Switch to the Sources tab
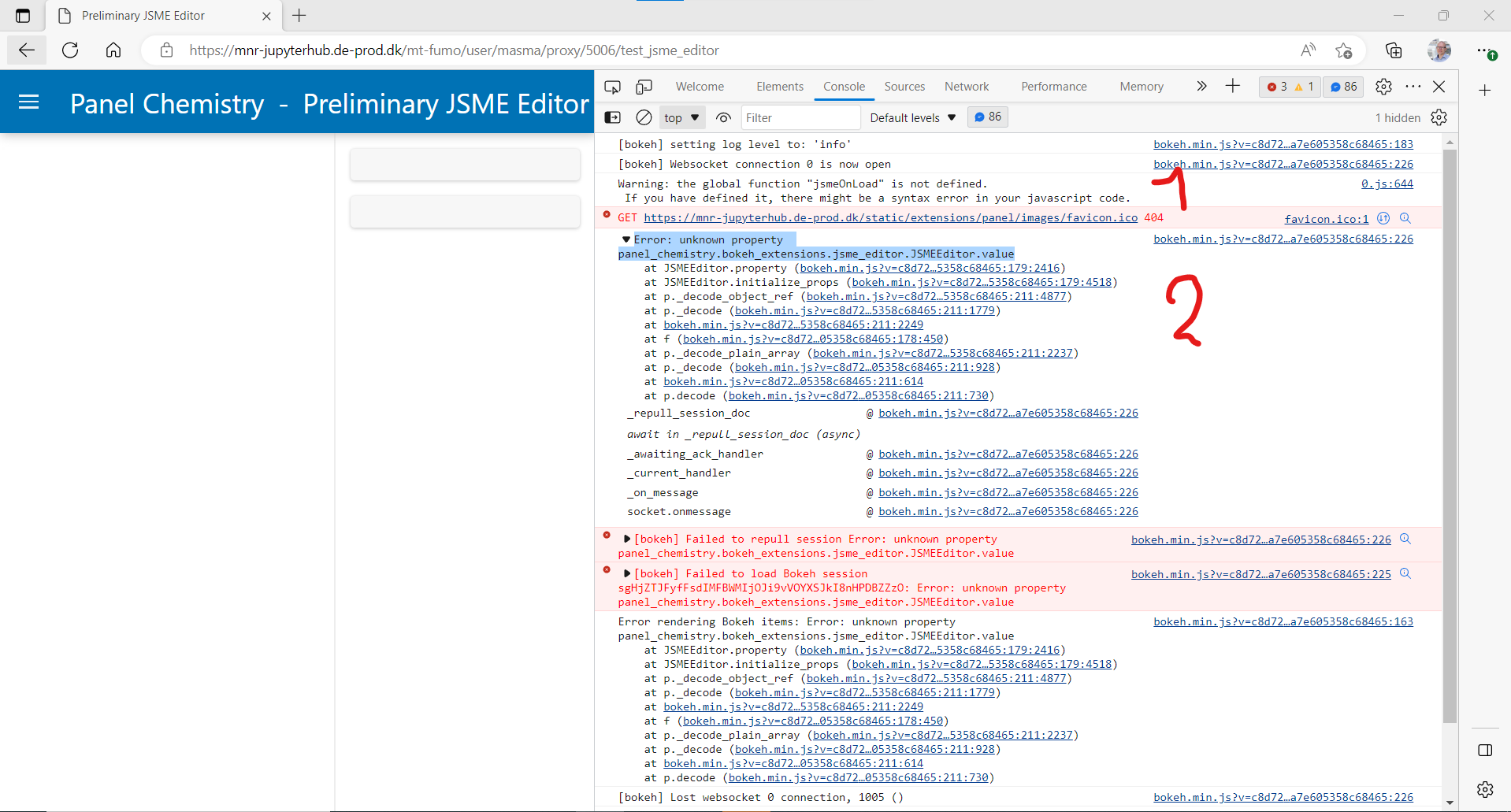This screenshot has width=1511, height=812. pyautogui.click(x=904, y=87)
